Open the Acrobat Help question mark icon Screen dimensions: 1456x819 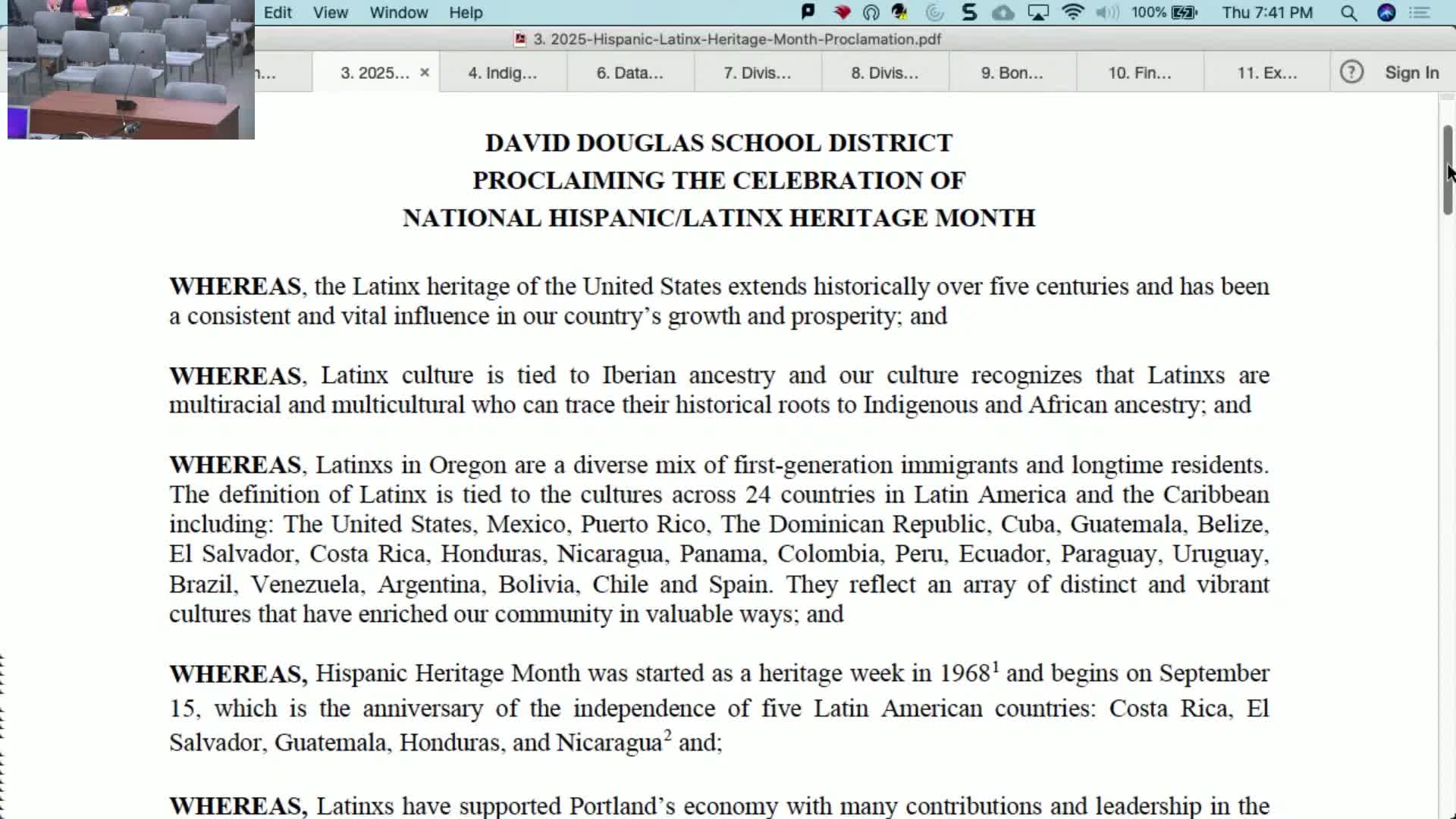1352,72
